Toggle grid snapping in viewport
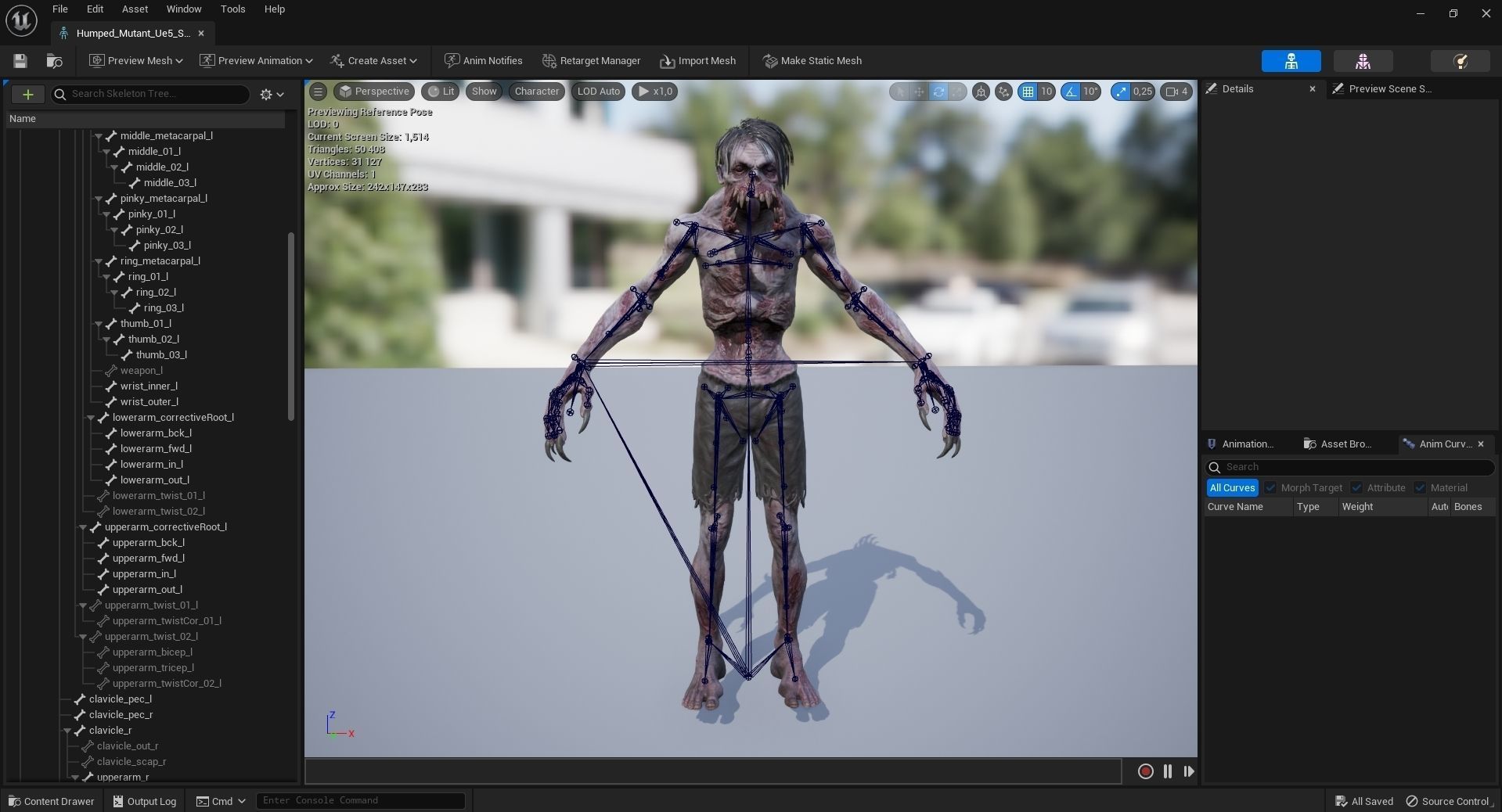This screenshot has height=812, width=1502. click(x=1027, y=92)
